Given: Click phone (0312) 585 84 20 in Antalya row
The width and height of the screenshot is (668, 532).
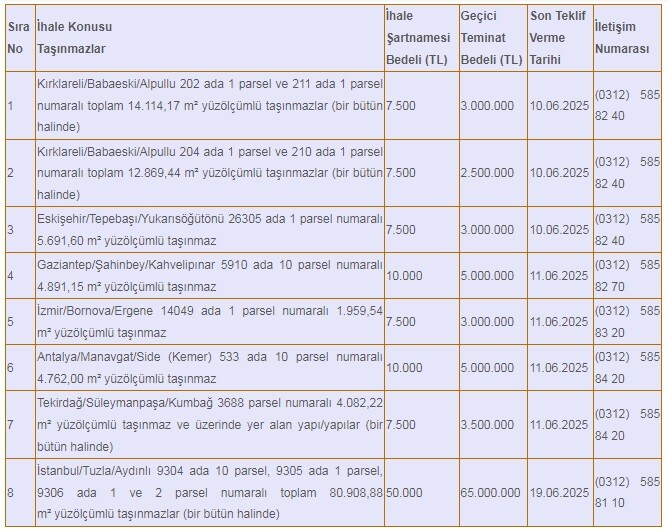Looking at the screenshot, I should pos(627,368).
